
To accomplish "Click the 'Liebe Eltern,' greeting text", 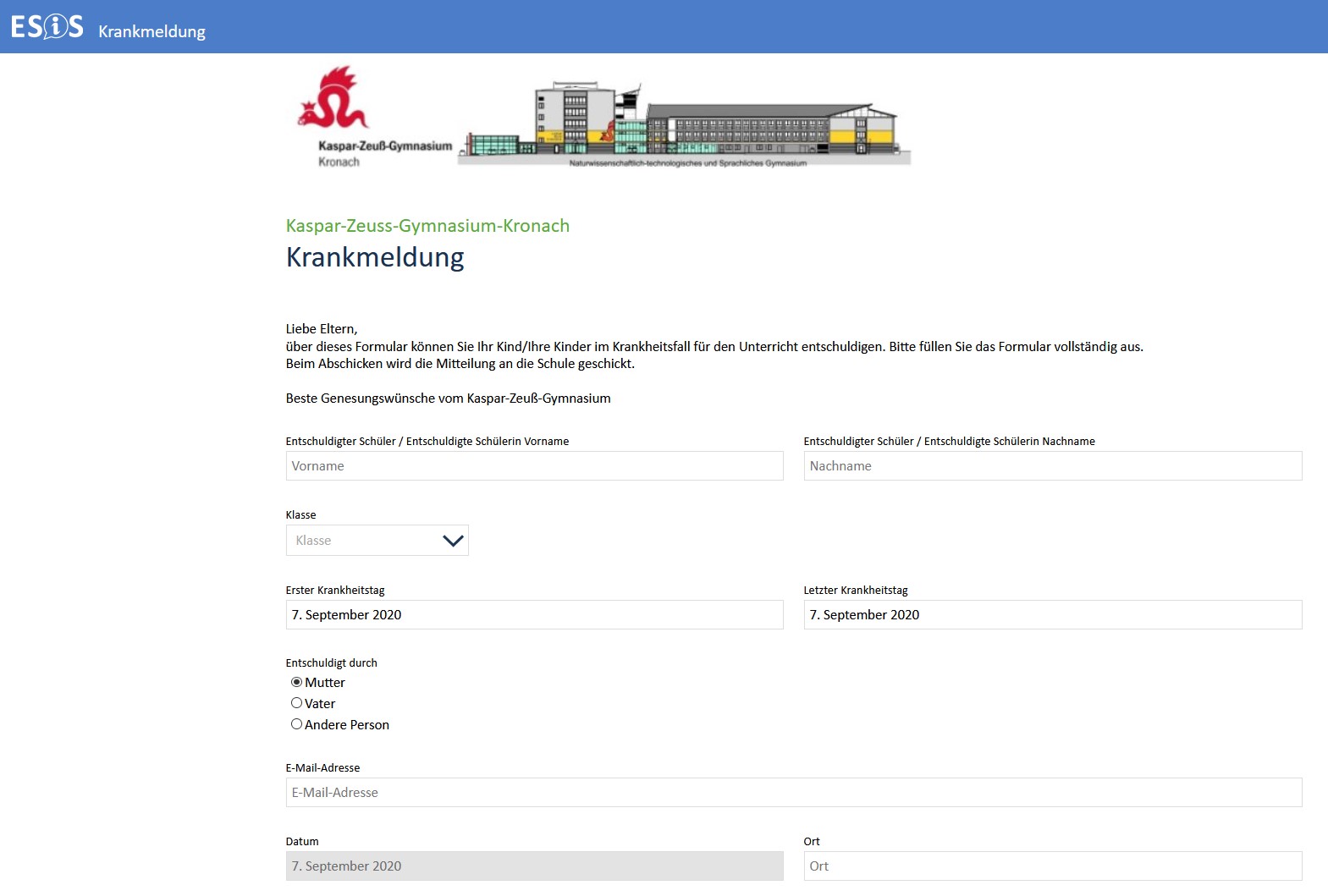I will (322, 329).
